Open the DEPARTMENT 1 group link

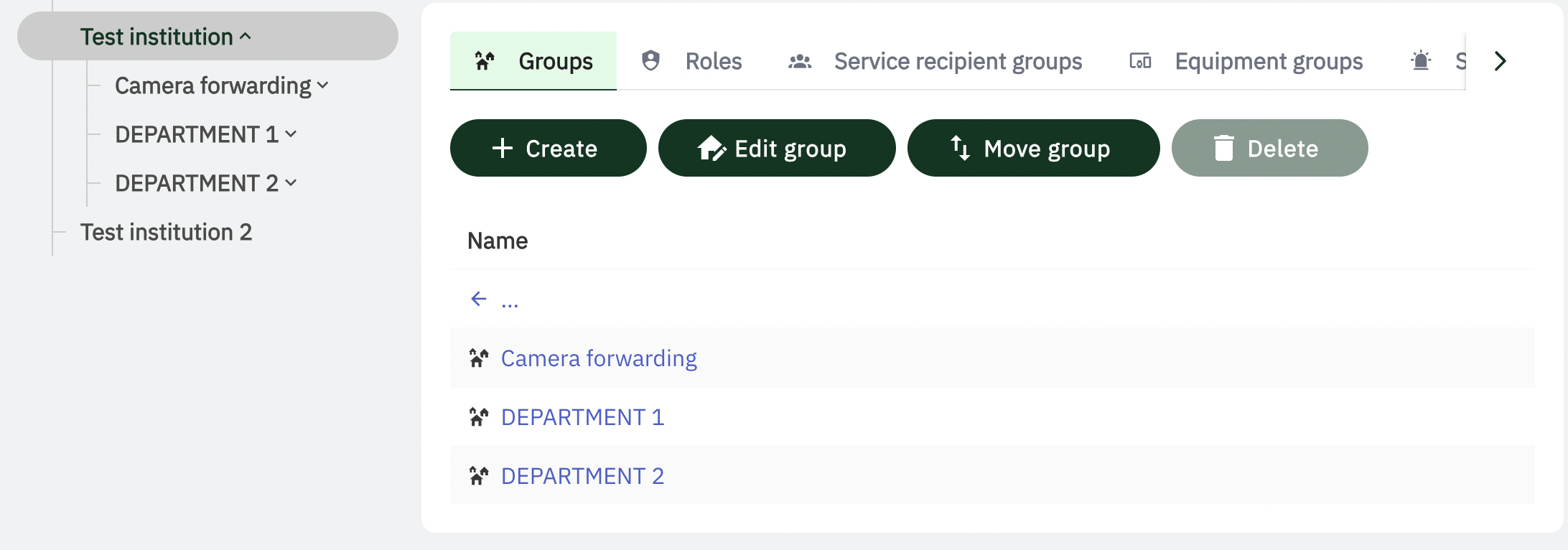pos(582,417)
